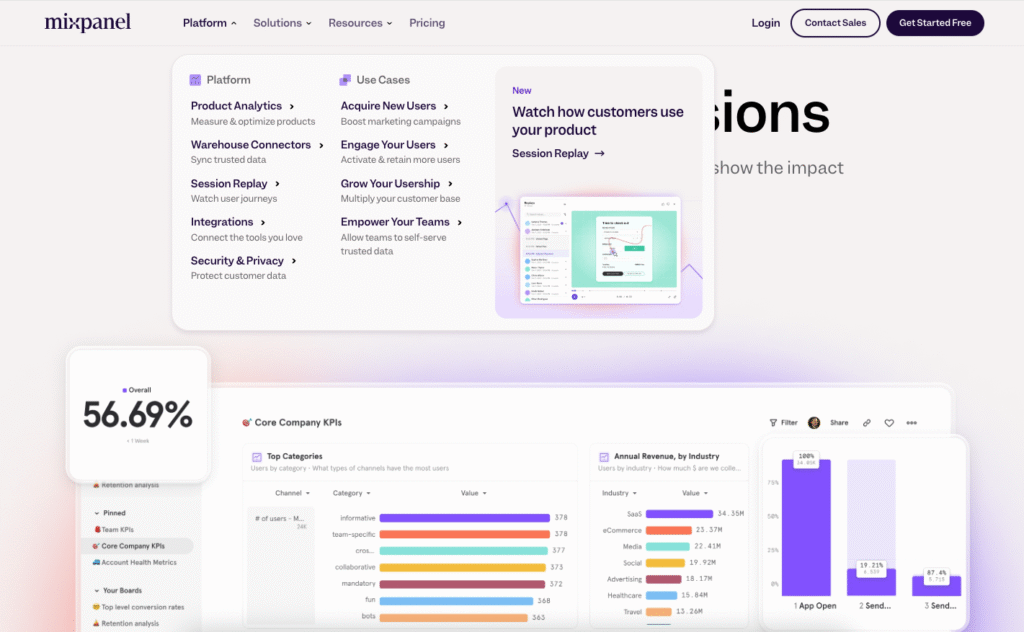Click the Annual Revenue chart icon
This screenshot has width=1024, height=632.
(604, 457)
